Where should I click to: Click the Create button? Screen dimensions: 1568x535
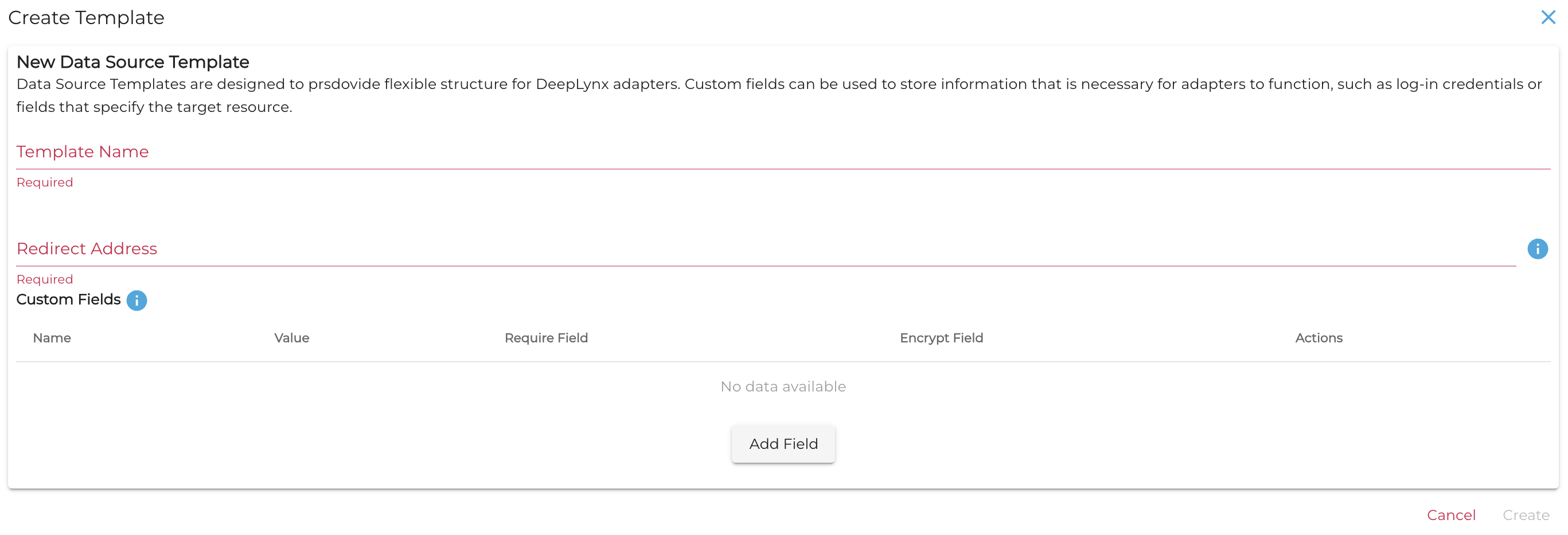(1526, 515)
